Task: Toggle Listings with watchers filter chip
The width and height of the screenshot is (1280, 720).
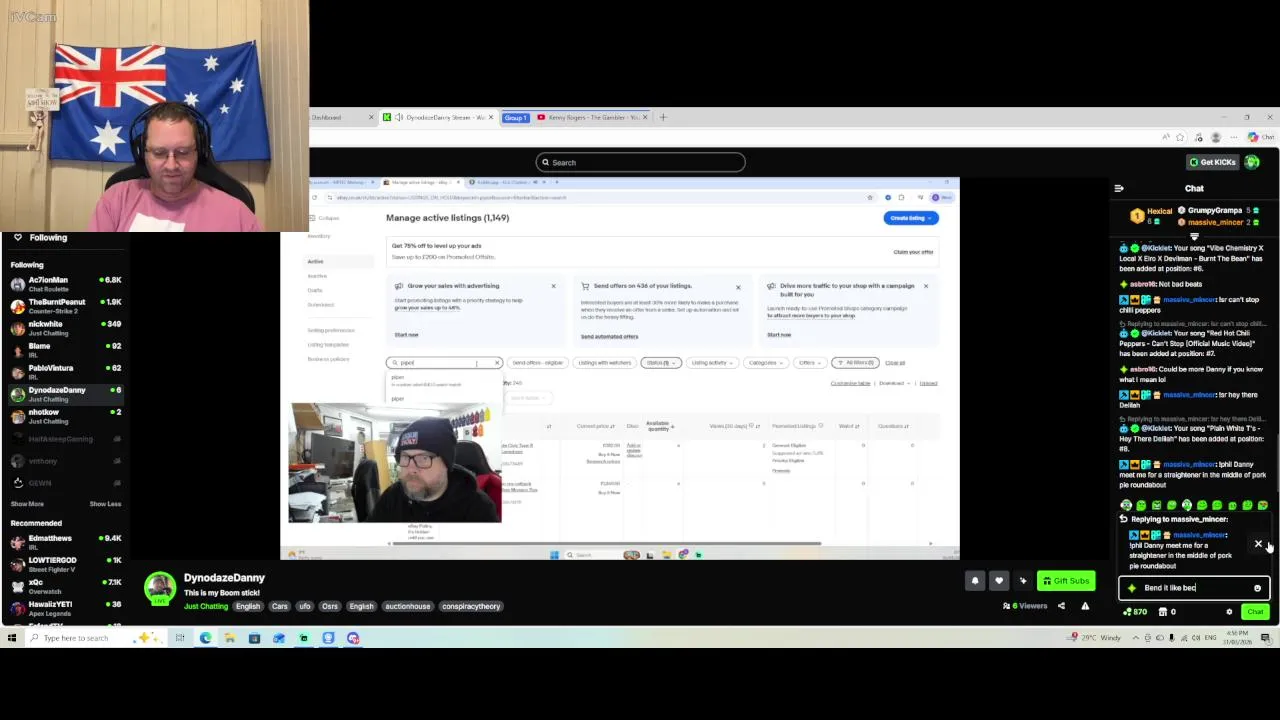Action: pyautogui.click(x=604, y=363)
